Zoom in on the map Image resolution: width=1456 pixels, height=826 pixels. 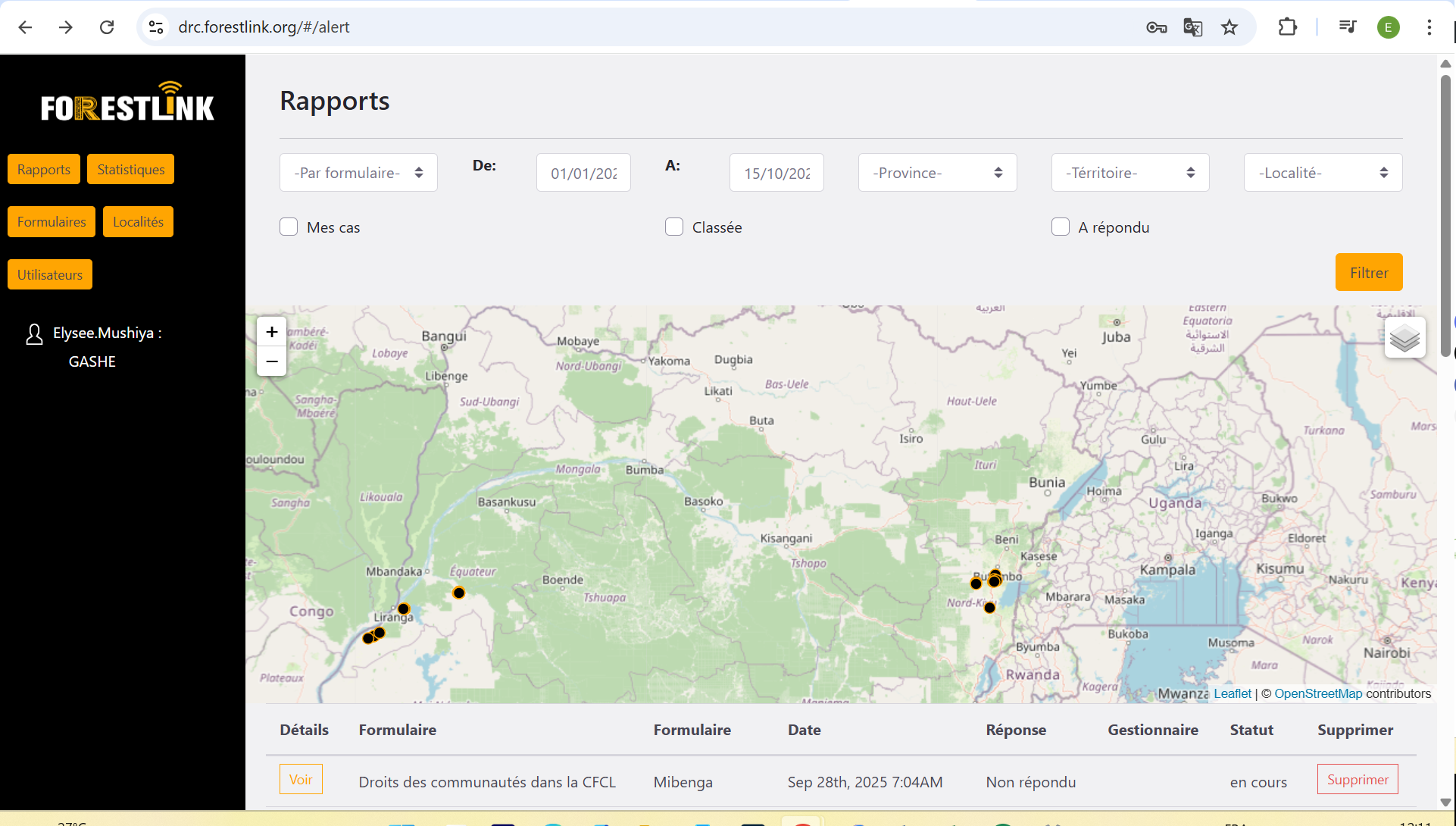[272, 332]
